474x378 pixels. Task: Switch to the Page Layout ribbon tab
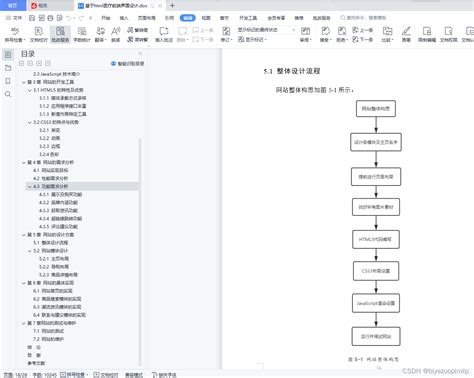147,18
